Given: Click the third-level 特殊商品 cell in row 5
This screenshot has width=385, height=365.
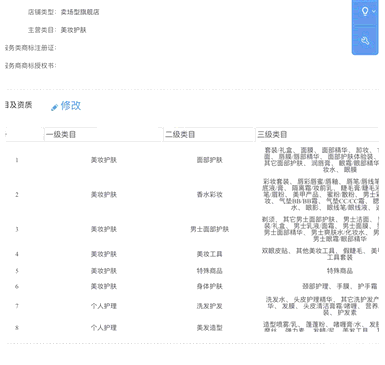Looking at the screenshot, I should (x=339, y=271).
